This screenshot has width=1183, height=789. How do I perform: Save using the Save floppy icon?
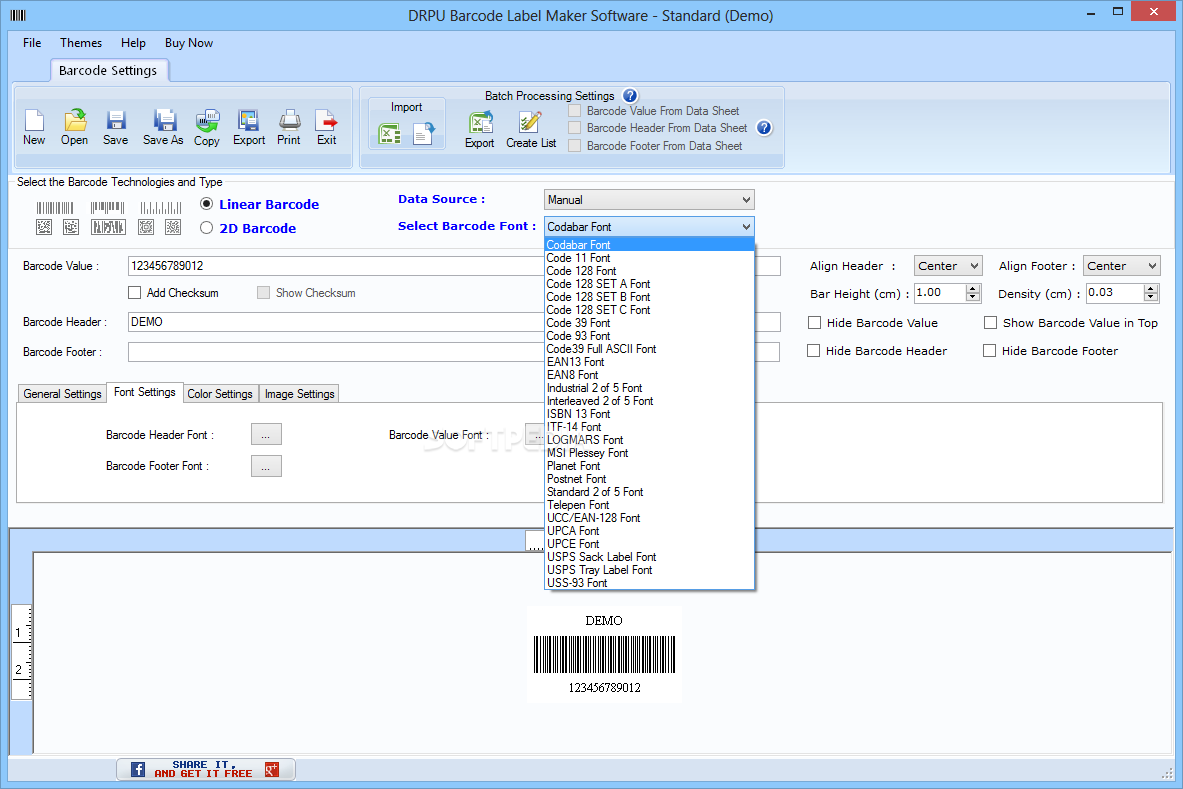point(115,121)
